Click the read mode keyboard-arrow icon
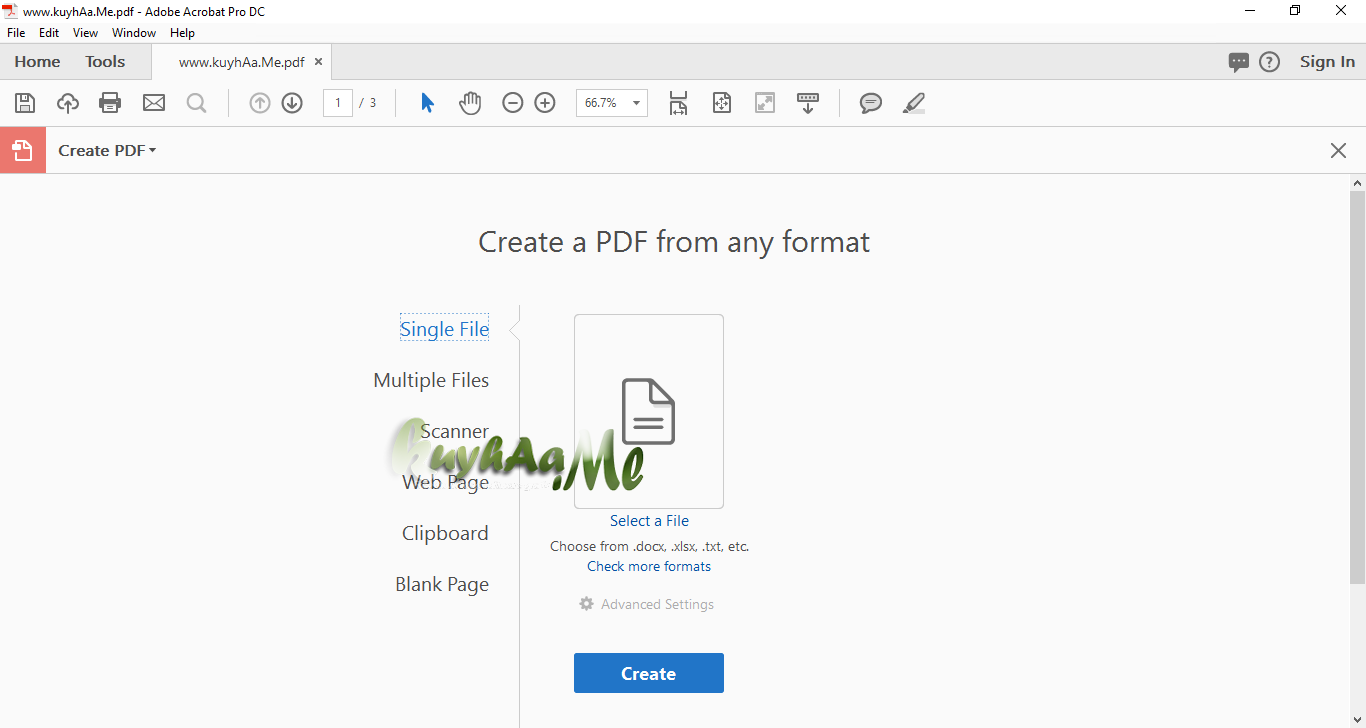Image resolution: width=1366 pixels, height=728 pixels. (808, 103)
